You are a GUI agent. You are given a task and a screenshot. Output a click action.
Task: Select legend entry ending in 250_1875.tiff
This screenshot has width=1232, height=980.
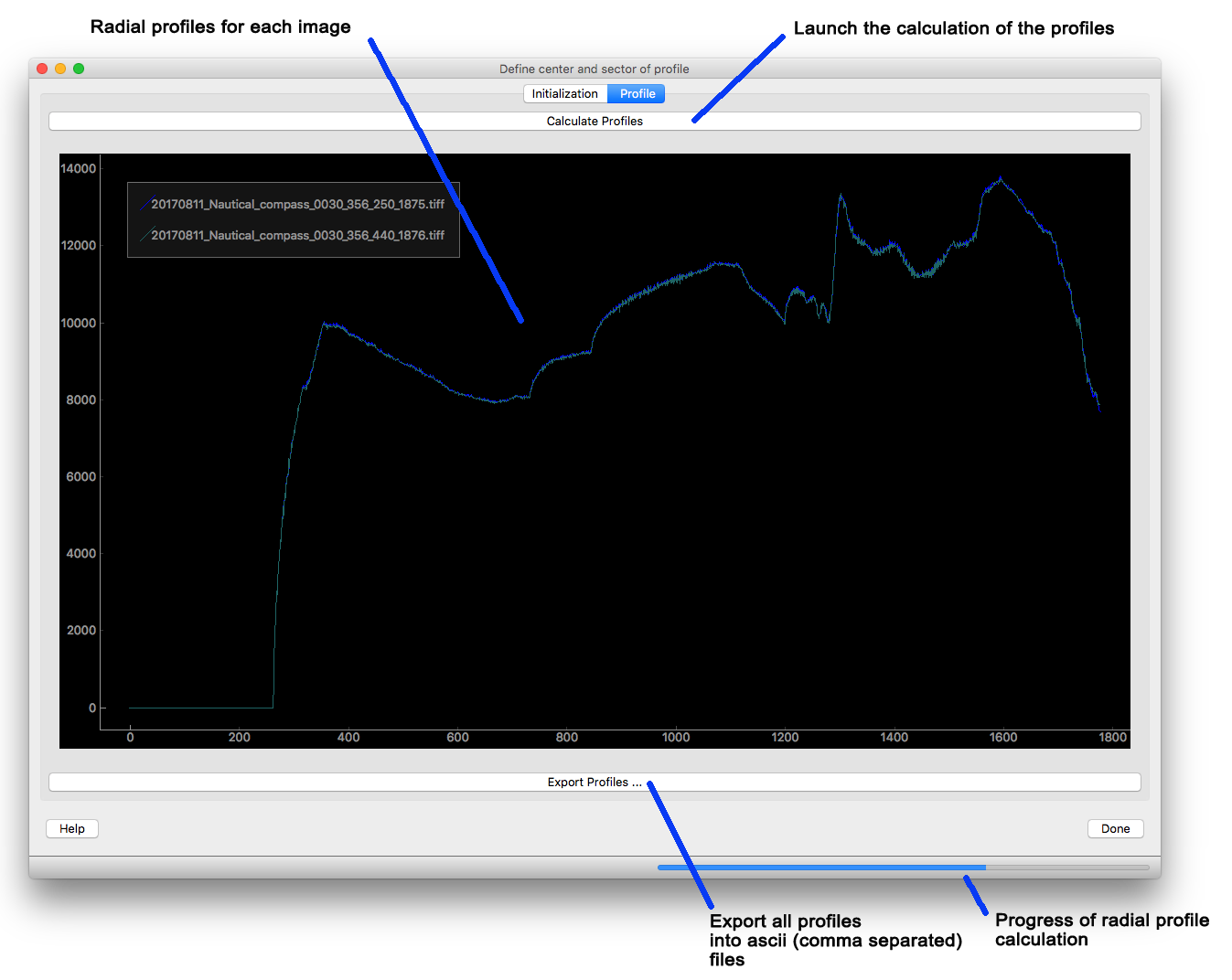click(297, 205)
